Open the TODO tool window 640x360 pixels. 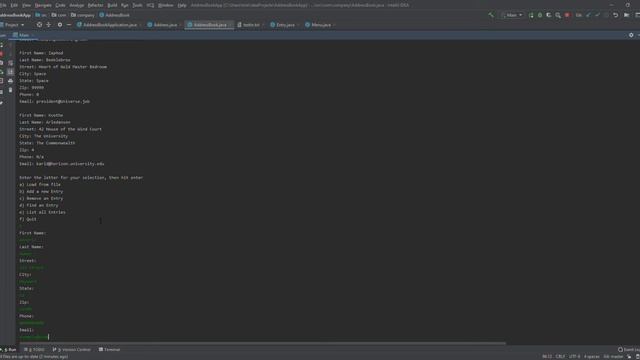34,350
